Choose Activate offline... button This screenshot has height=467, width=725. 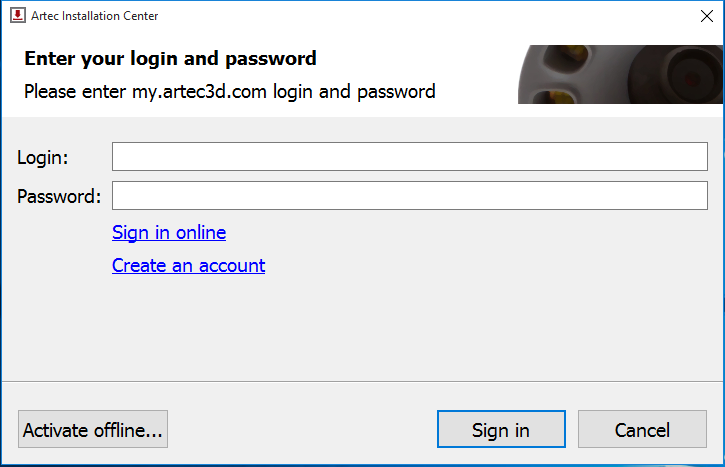coord(93,429)
